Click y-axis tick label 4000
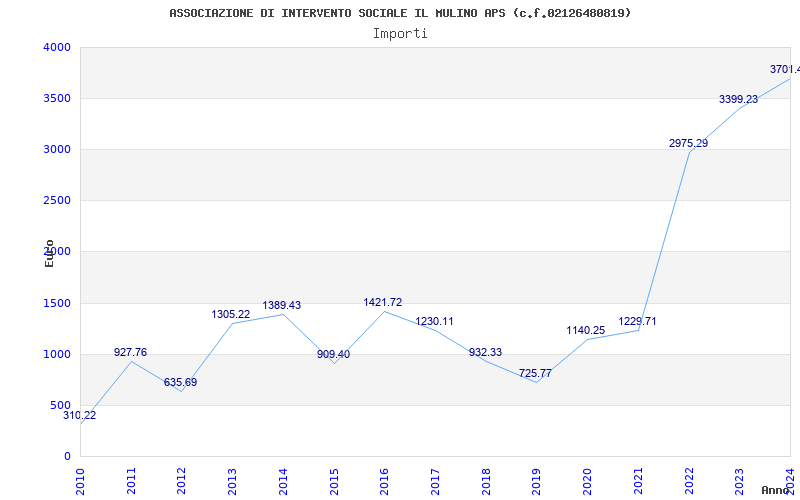This screenshot has width=800, height=500. [x=58, y=47]
